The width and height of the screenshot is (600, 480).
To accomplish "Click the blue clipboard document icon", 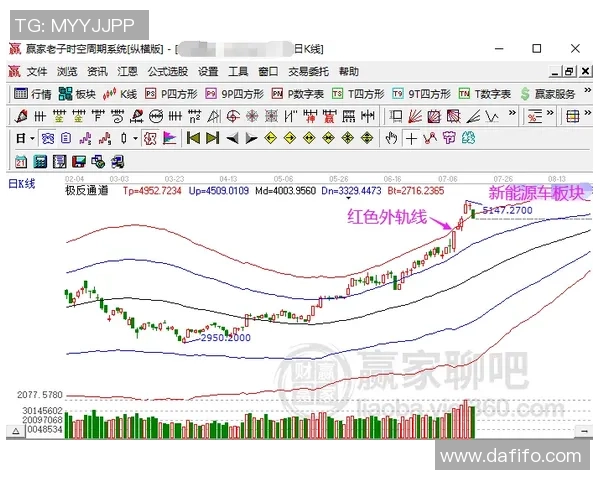I will 66,138.
